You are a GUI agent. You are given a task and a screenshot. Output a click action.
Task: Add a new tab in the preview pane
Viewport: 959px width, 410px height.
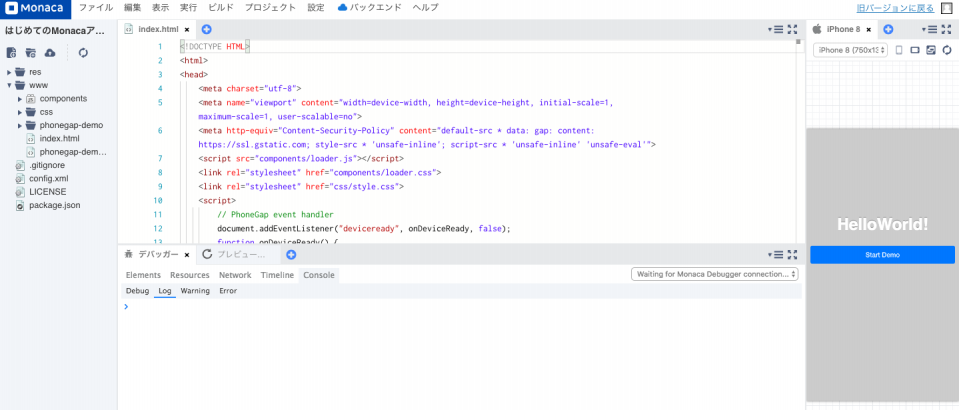click(x=889, y=29)
